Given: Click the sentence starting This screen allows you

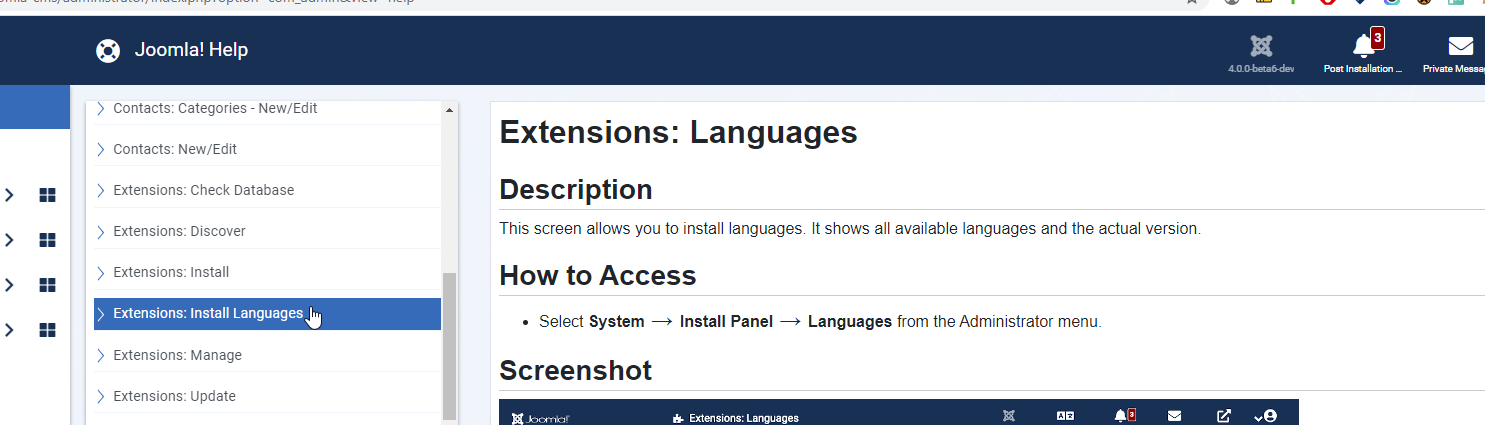Looking at the screenshot, I should pyautogui.click(x=850, y=228).
